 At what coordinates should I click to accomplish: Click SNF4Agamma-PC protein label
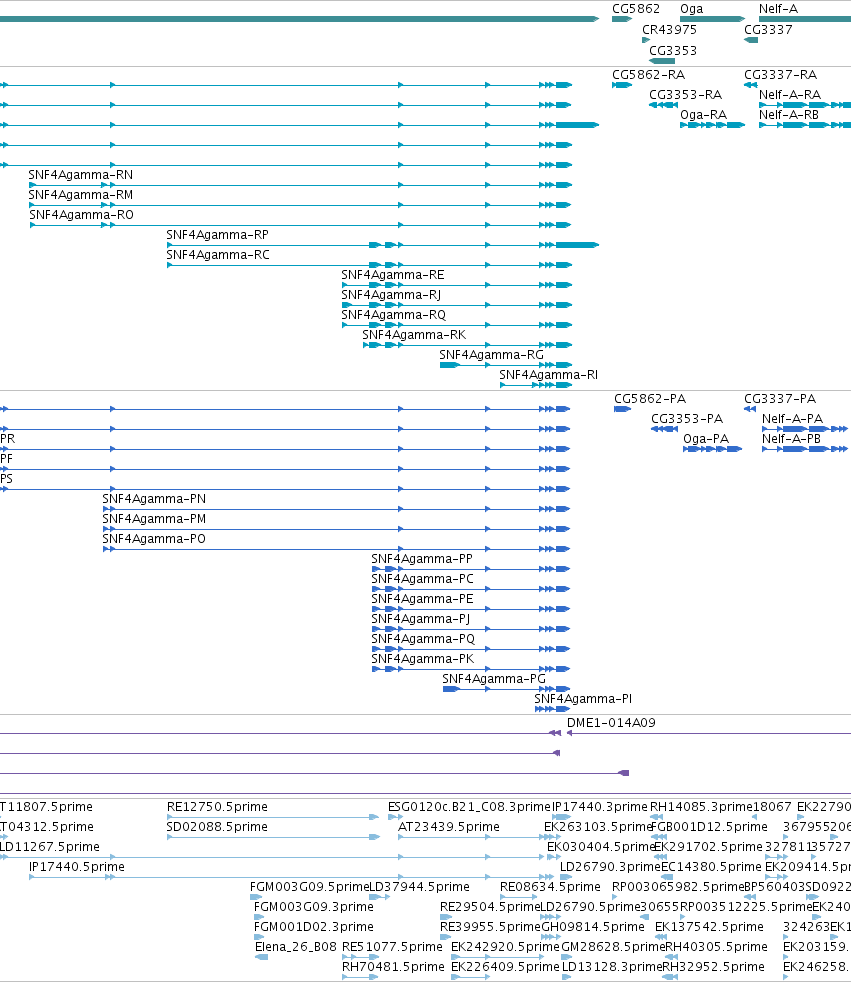point(423,579)
